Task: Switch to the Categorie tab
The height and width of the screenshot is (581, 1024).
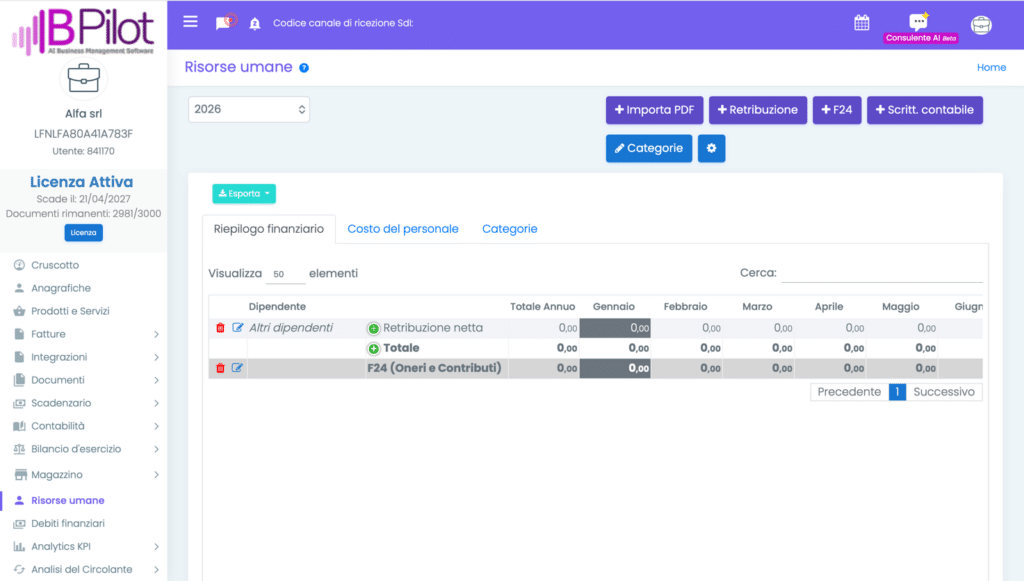Action: click(x=509, y=228)
